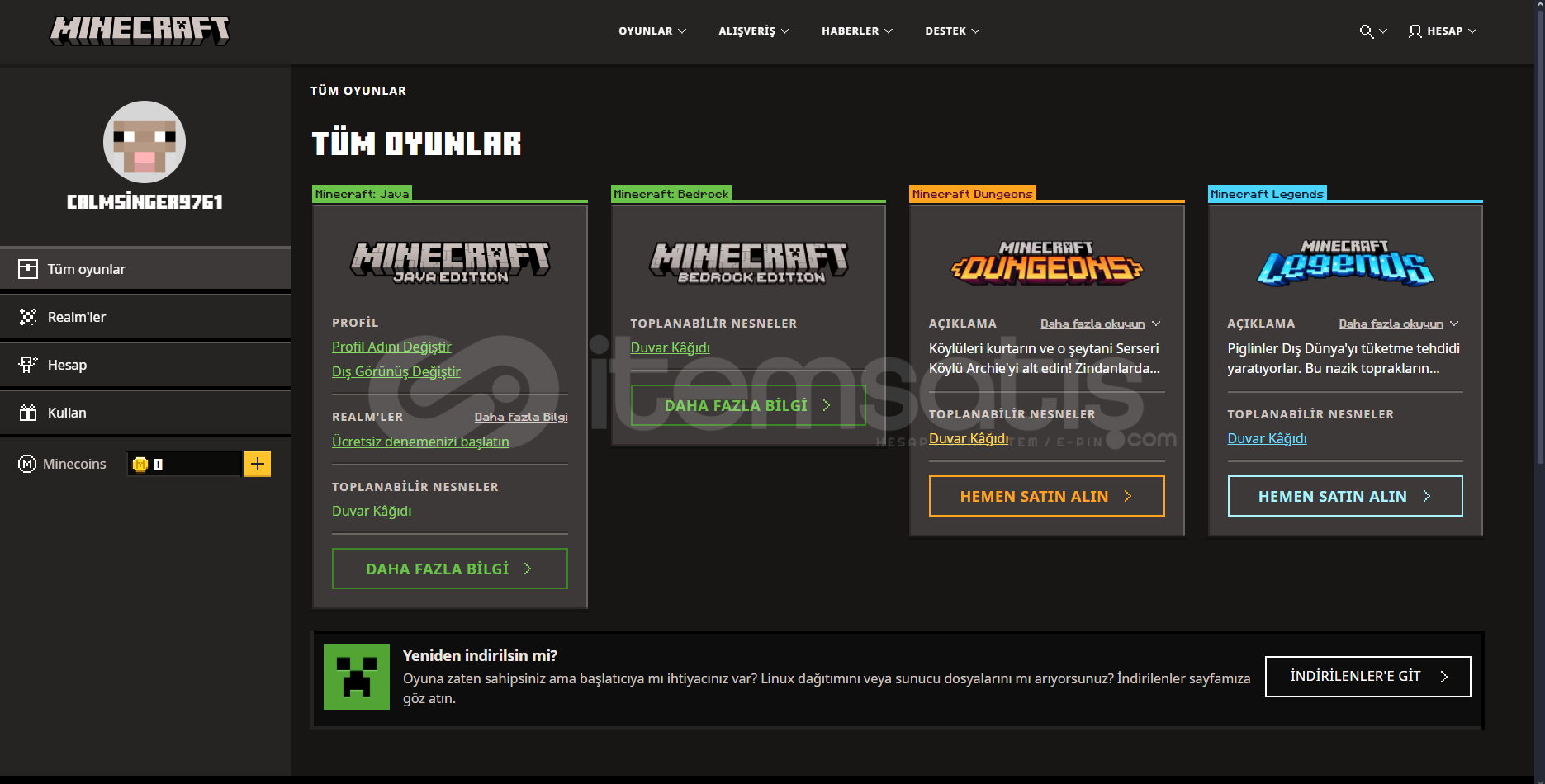
Task: Click the Minecraft Dungeons logo
Action: click(1046, 263)
